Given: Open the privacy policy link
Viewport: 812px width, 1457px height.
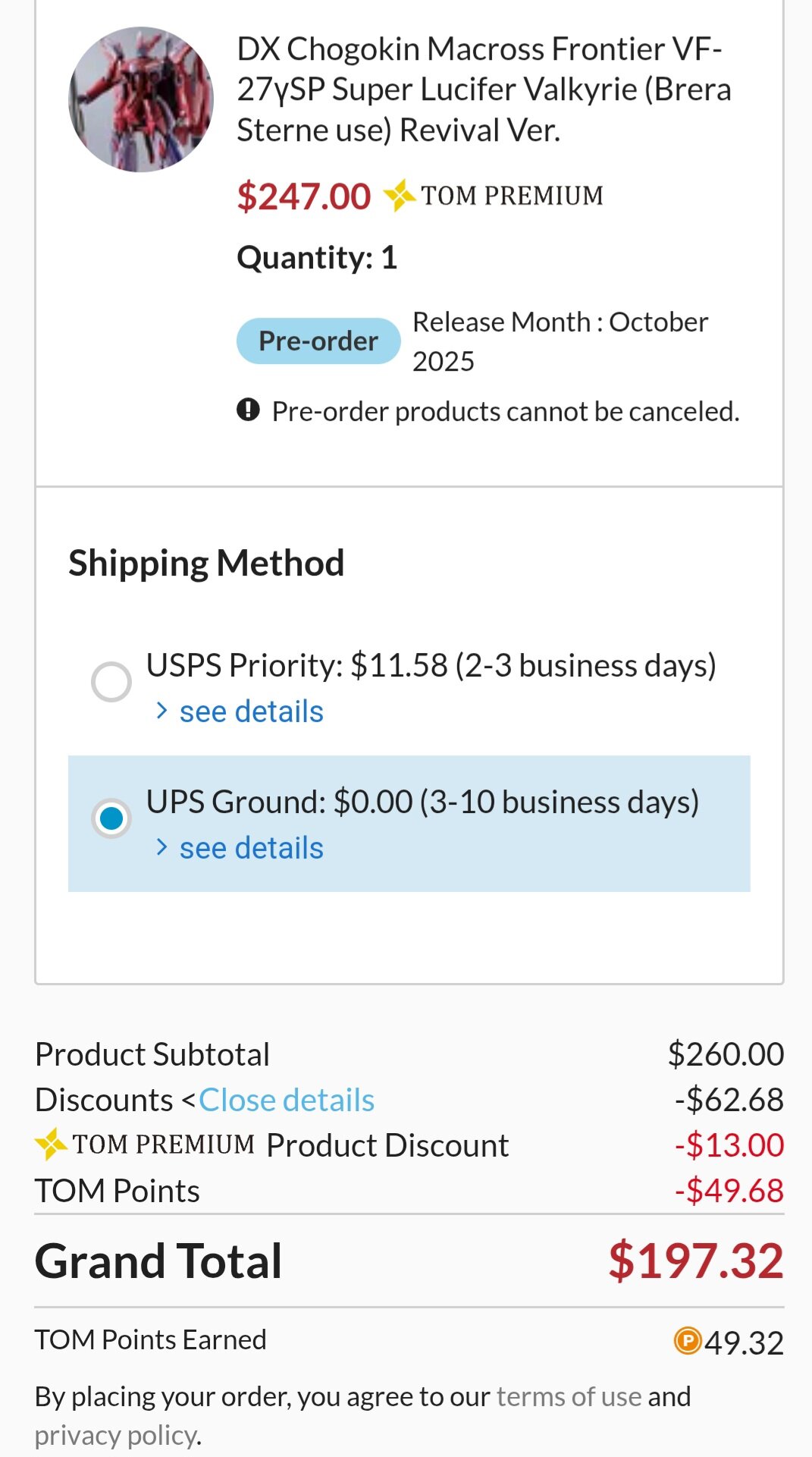Looking at the screenshot, I should pyautogui.click(x=117, y=1436).
